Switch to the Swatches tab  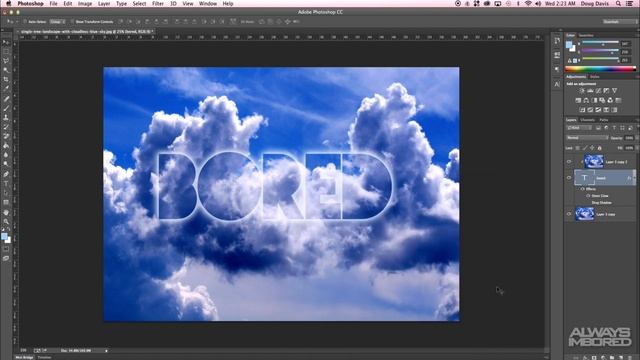586,36
